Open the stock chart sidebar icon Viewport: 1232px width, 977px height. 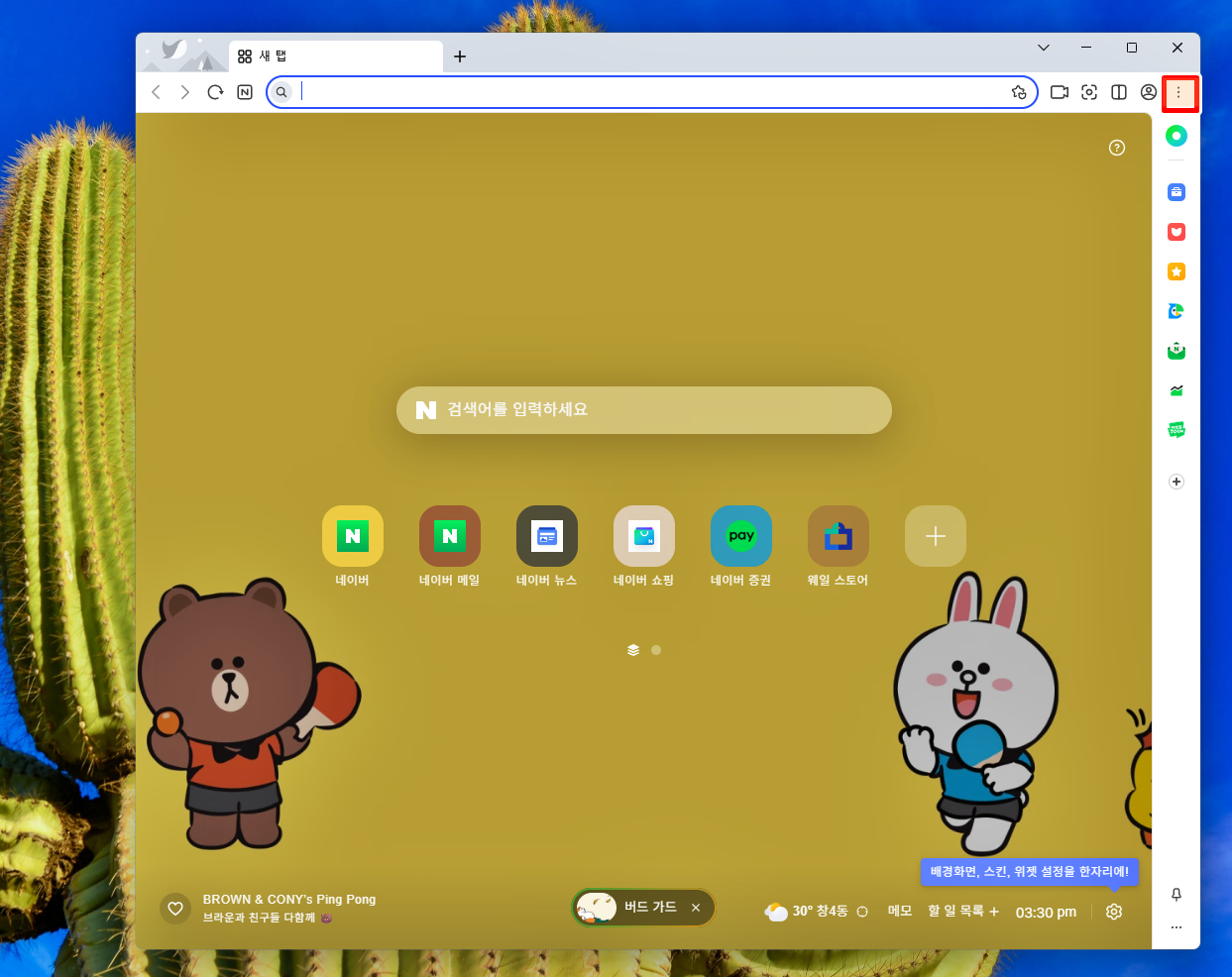pos(1176,390)
